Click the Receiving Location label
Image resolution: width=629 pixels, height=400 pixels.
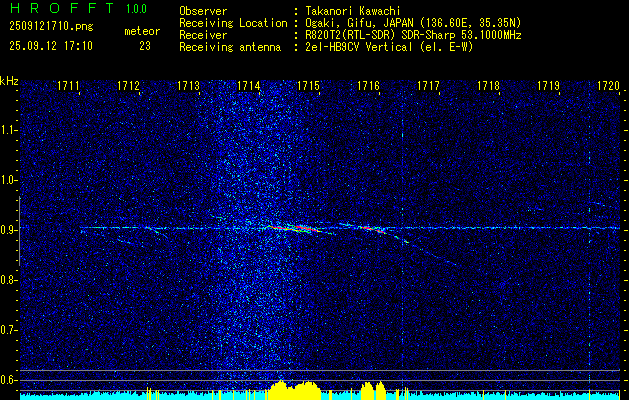click(x=233, y=23)
